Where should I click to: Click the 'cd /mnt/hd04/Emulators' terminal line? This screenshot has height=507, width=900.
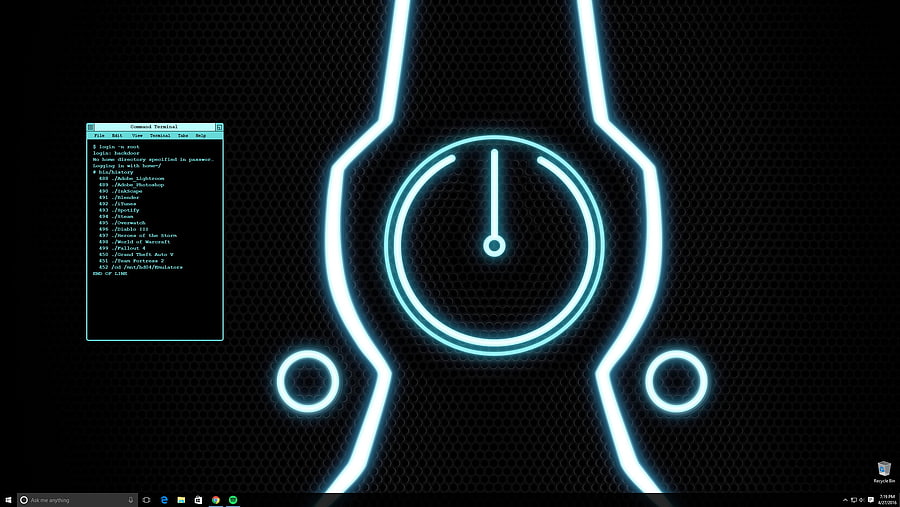click(141, 267)
